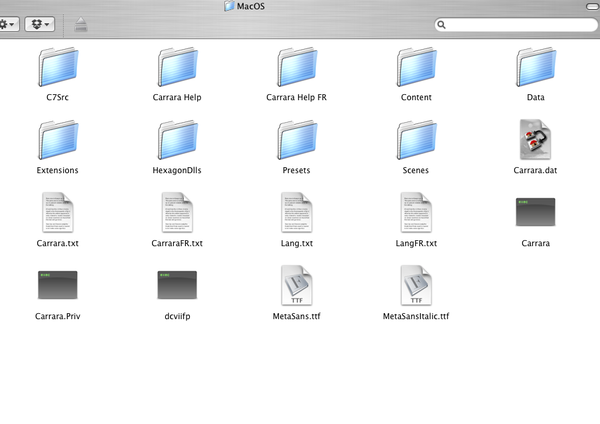Select the Scenes folder icon
The width and height of the screenshot is (600, 424).
(x=416, y=140)
